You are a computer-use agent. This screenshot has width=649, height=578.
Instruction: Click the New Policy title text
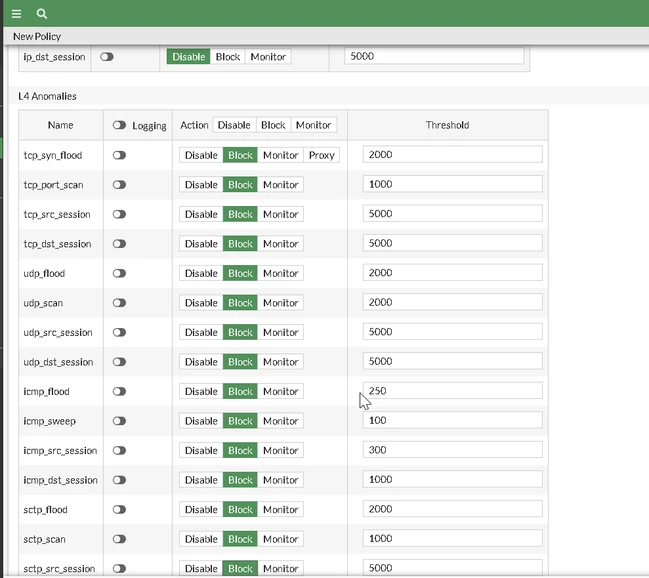[x=37, y=36]
